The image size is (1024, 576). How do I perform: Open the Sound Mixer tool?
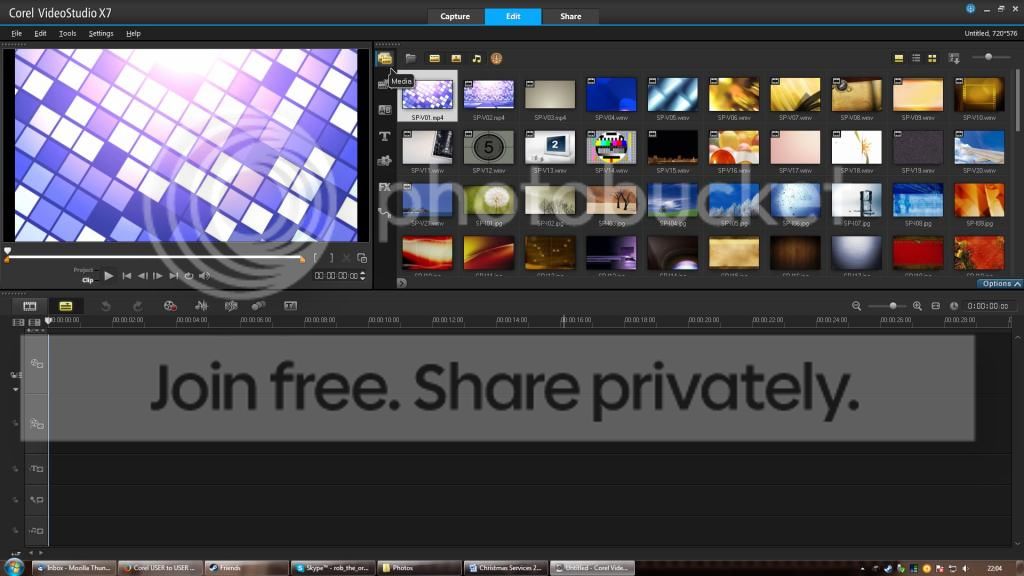201,306
